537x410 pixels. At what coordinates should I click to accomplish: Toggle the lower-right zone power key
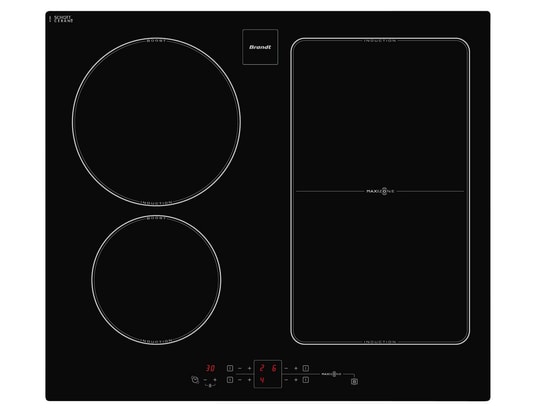tap(305, 380)
